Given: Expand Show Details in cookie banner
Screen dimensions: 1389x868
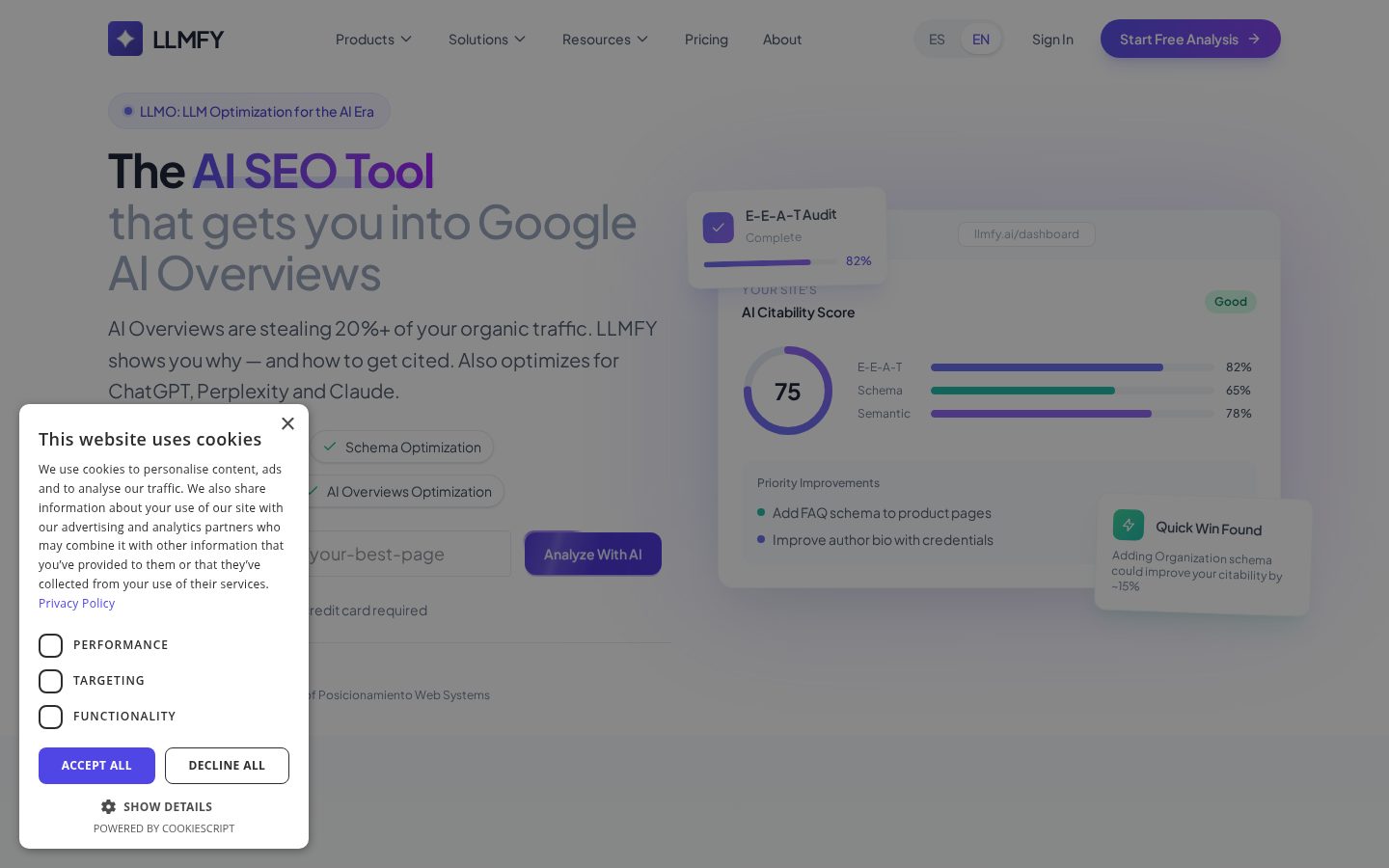Looking at the screenshot, I should pyautogui.click(x=157, y=806).
